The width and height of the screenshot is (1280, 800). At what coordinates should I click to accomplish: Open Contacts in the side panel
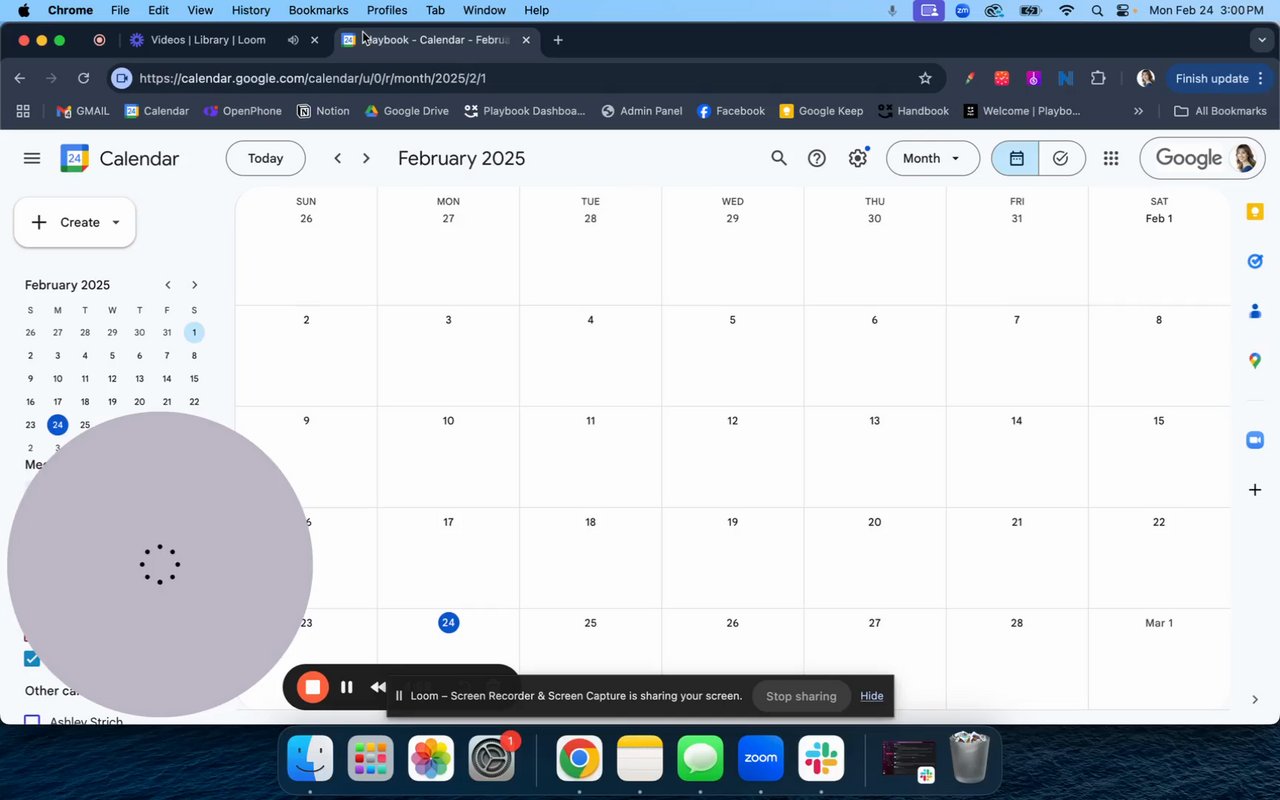click(x=1255, y=311)
